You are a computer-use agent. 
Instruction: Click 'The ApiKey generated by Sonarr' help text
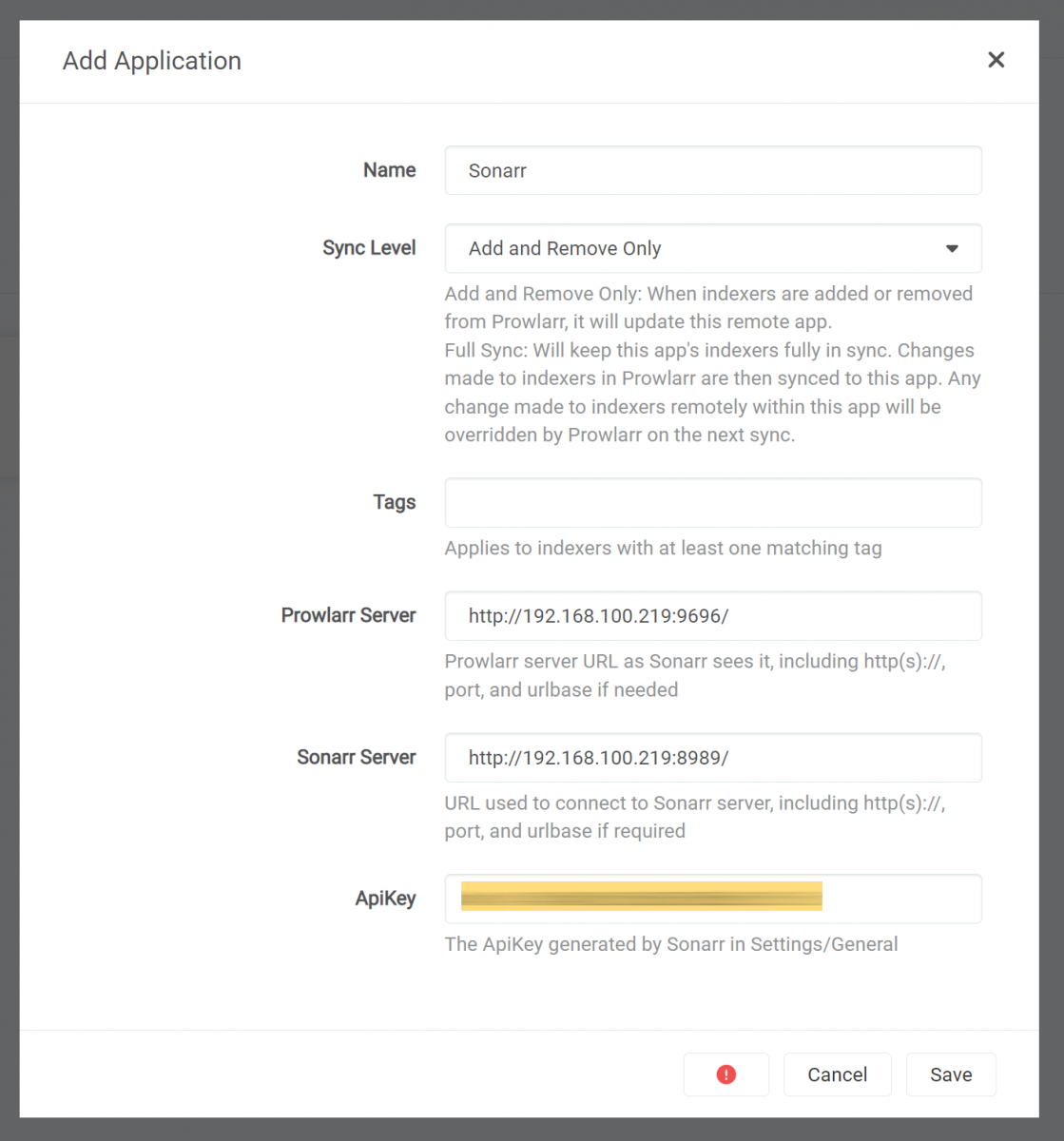(671, 944)
